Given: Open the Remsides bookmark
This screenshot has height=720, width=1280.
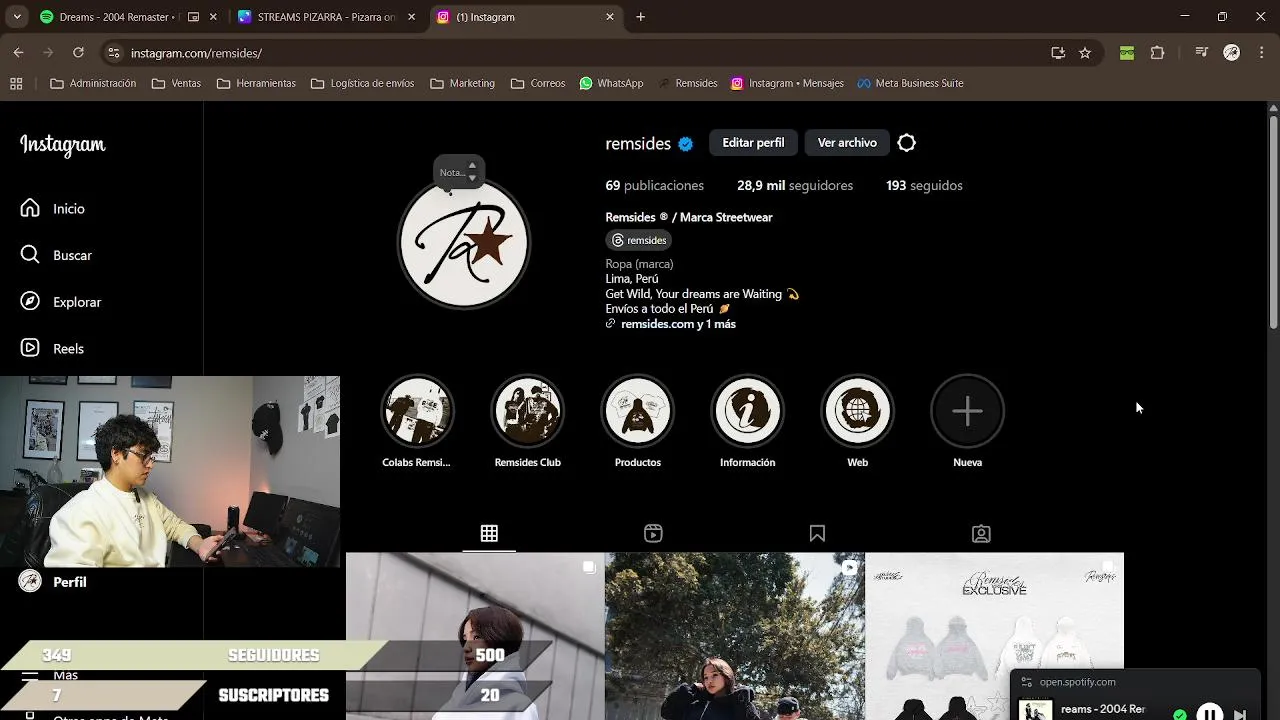Looking at the screenshot, I should 687,83.
